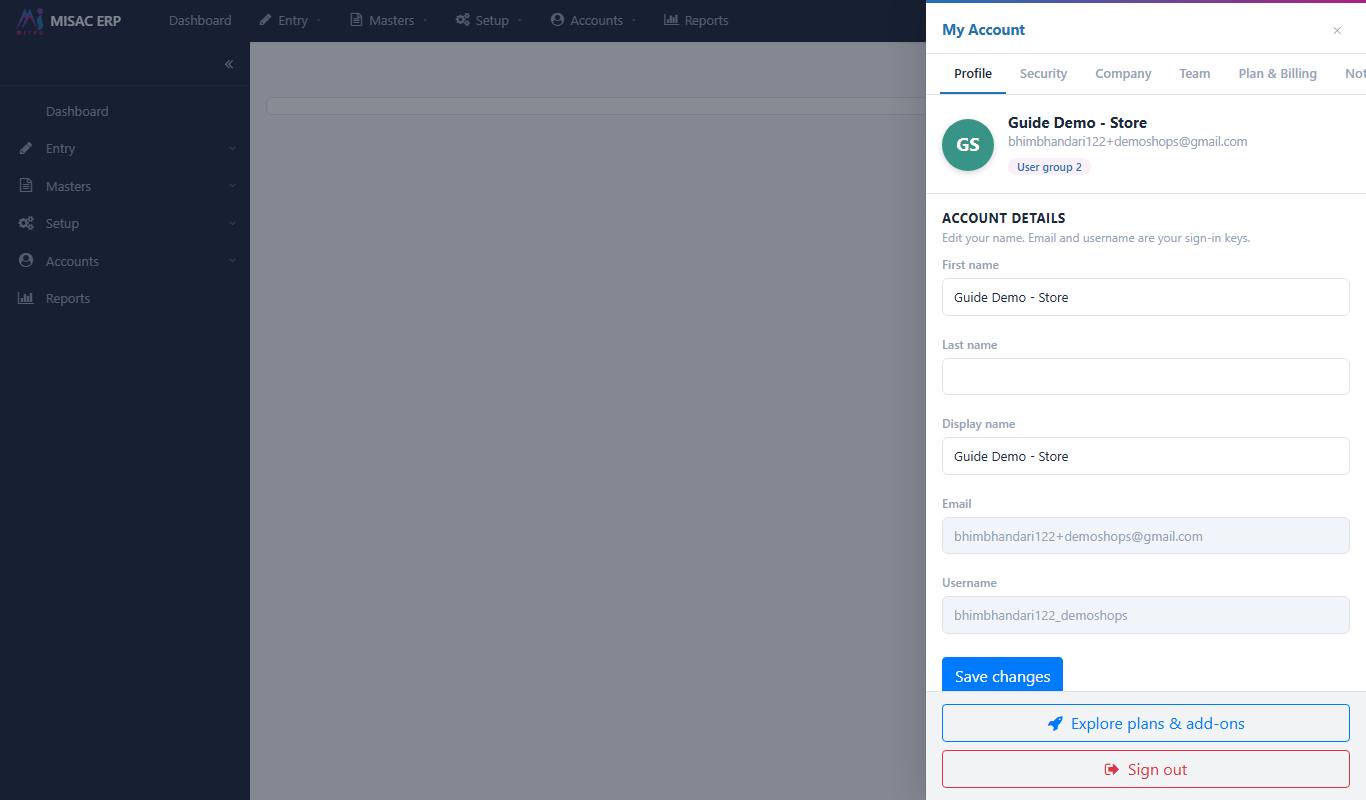Click the GS avatar circle

pyautogui.click(x=968, y=144)
